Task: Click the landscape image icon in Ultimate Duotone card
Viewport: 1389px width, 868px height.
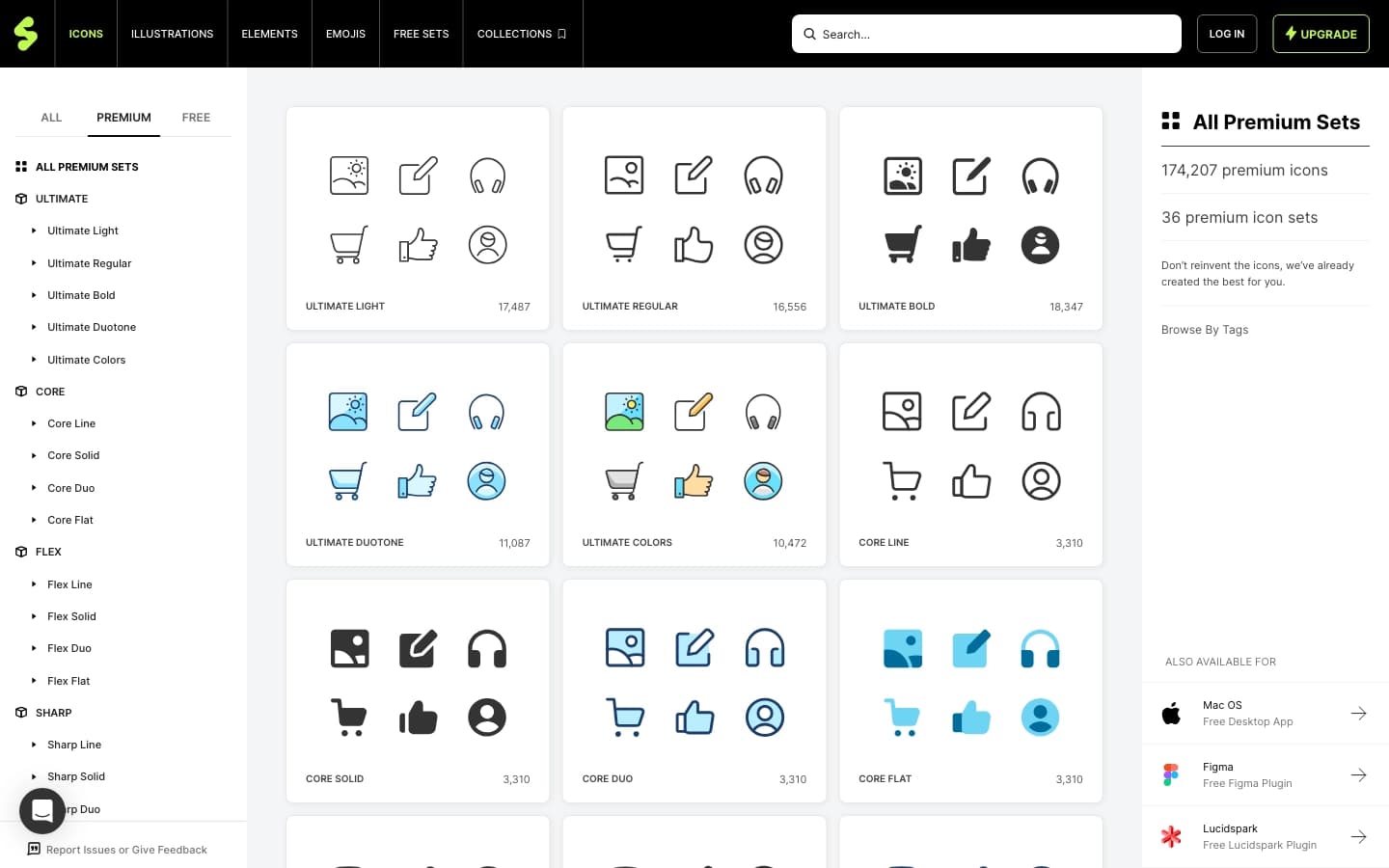Action: point(348,412)
